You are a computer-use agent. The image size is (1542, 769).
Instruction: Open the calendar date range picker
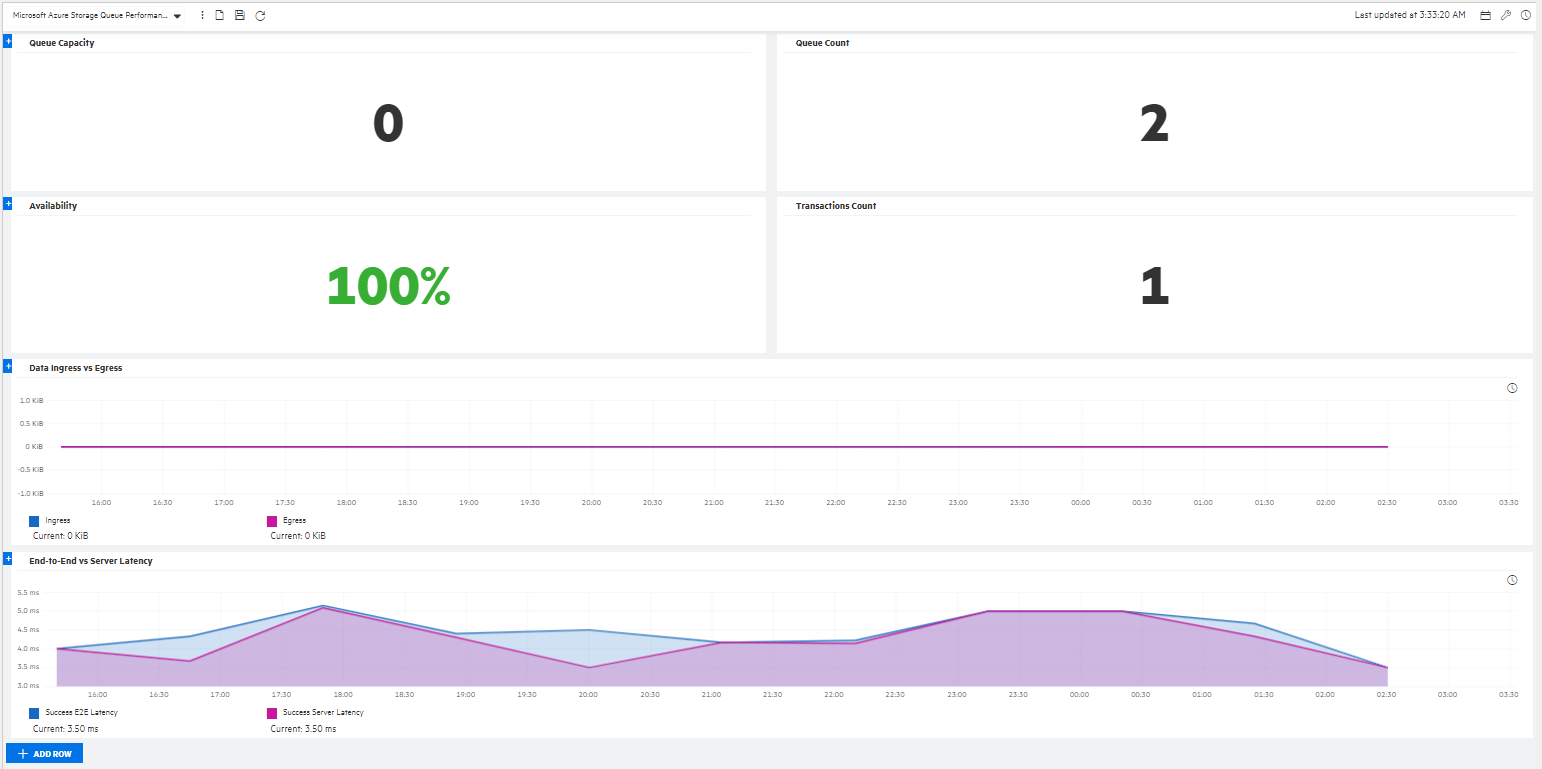[1485, 16]
